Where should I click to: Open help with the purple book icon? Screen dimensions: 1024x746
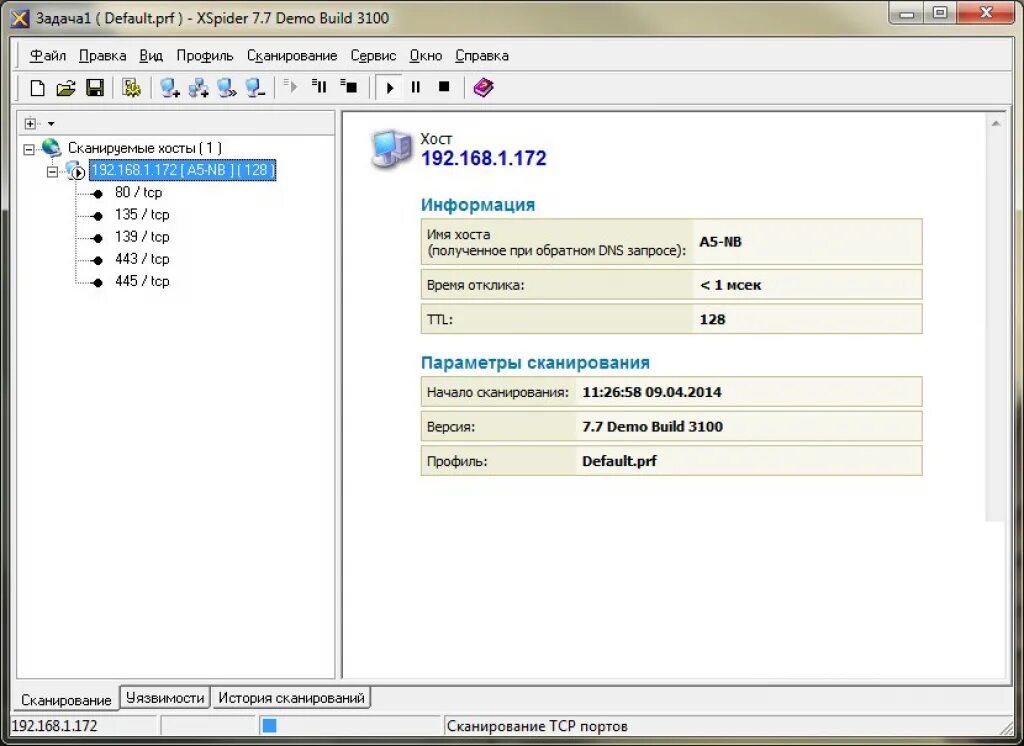(x=483, y=87)
